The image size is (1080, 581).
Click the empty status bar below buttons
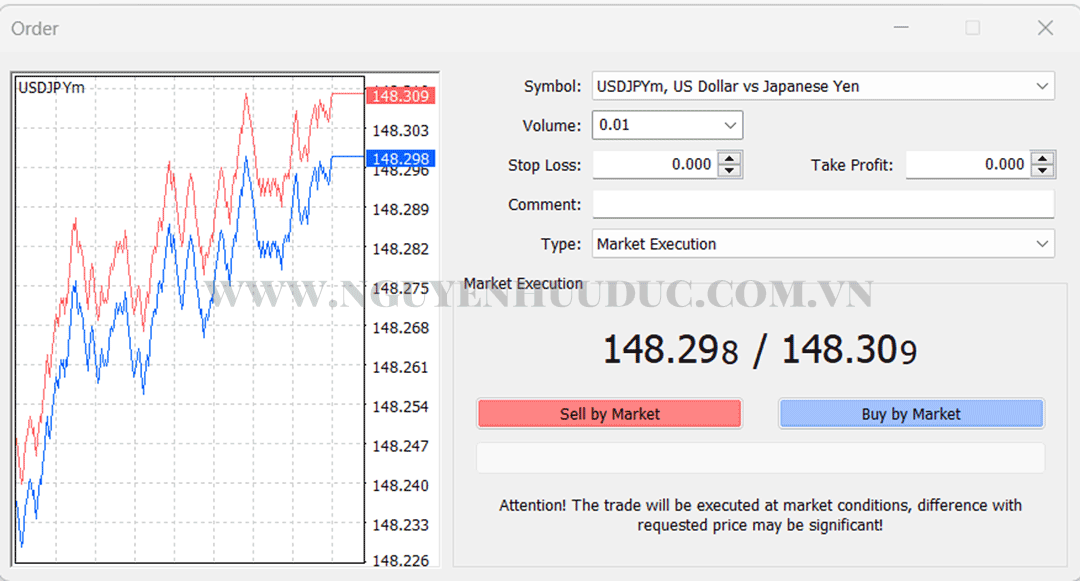point(760,458)
